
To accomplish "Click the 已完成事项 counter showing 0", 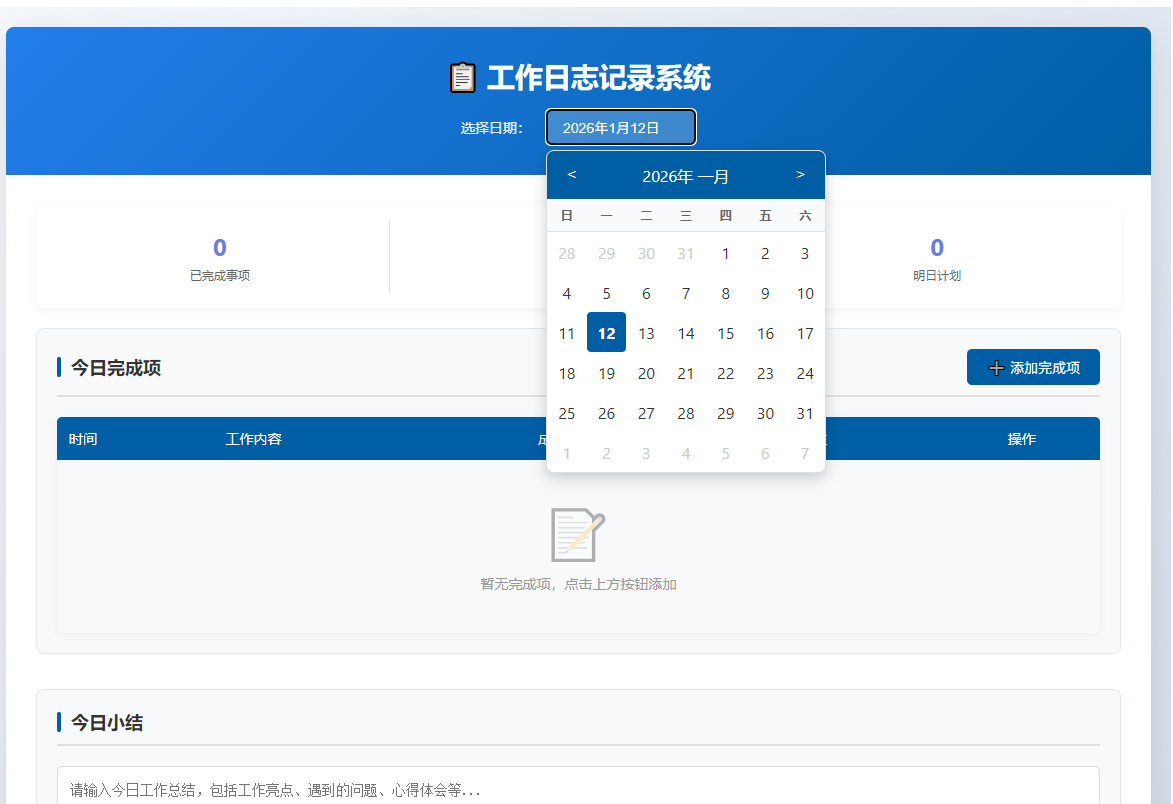I will [x=220, y=247].
